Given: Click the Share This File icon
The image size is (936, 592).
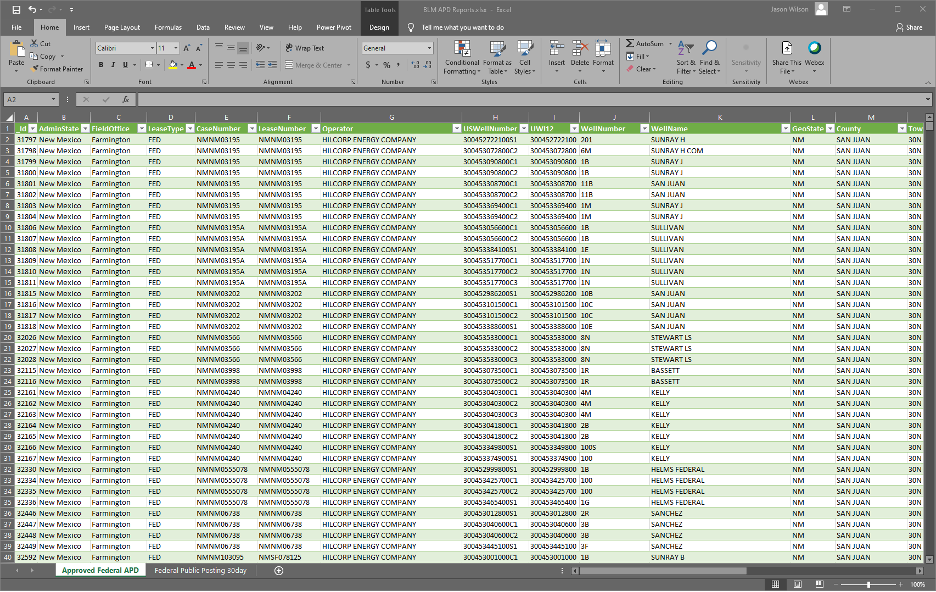Looking at the screenshot, I should (x=787, y=48).
